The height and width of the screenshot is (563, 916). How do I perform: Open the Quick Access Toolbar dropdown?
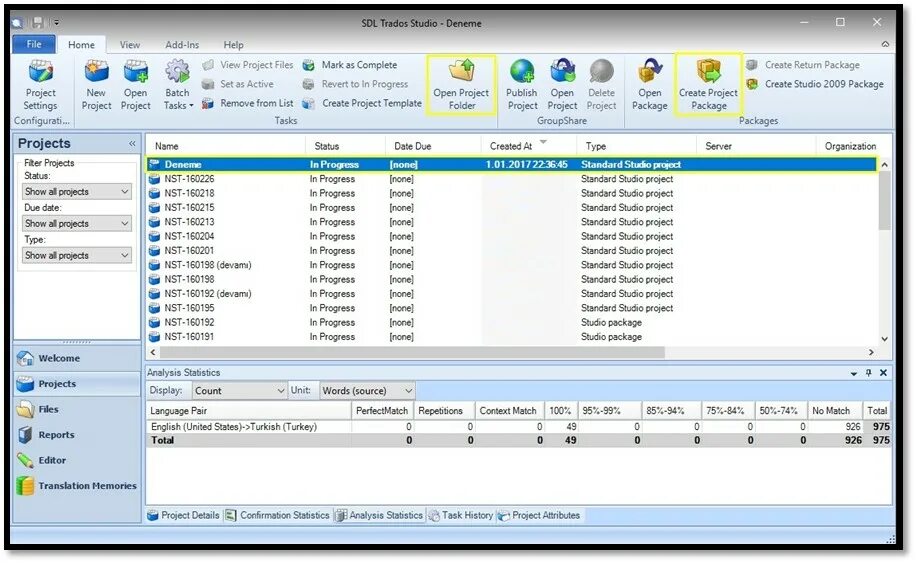[56, 23]
